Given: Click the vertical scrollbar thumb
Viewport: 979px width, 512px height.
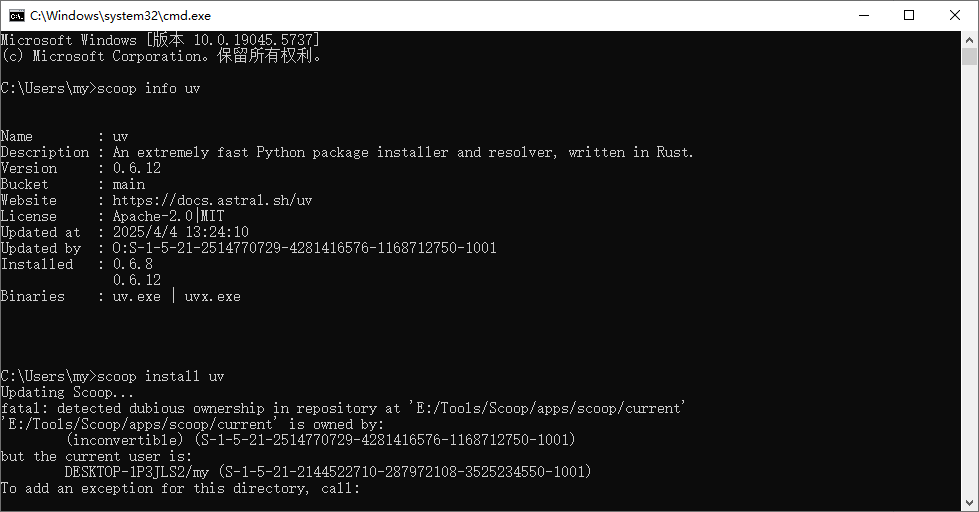Looking at the screenshot, I should click(x=970, y=58).
